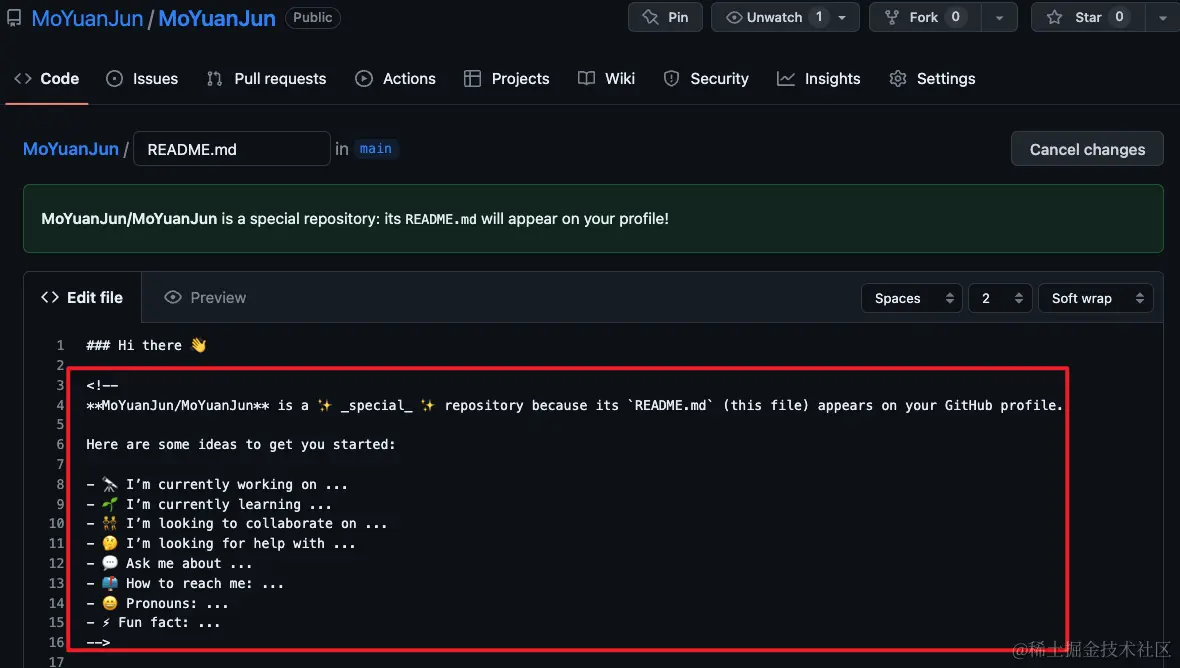Open the Unwatch notifications dropdown arrow
Screen dimensions: 1180x668
click(x=842, y=17)
